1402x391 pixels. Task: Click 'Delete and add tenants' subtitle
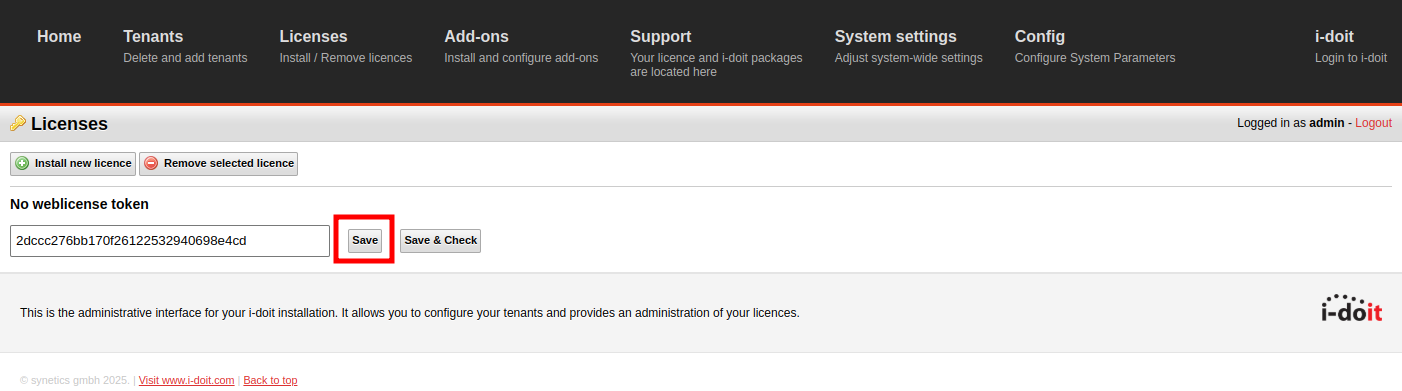coord(185,58)
